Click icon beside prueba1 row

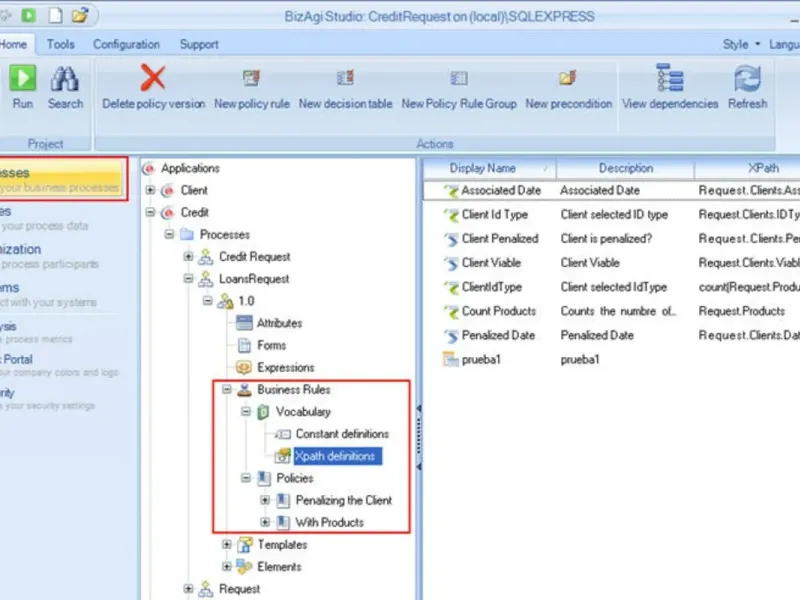click(x=451, y=360)
